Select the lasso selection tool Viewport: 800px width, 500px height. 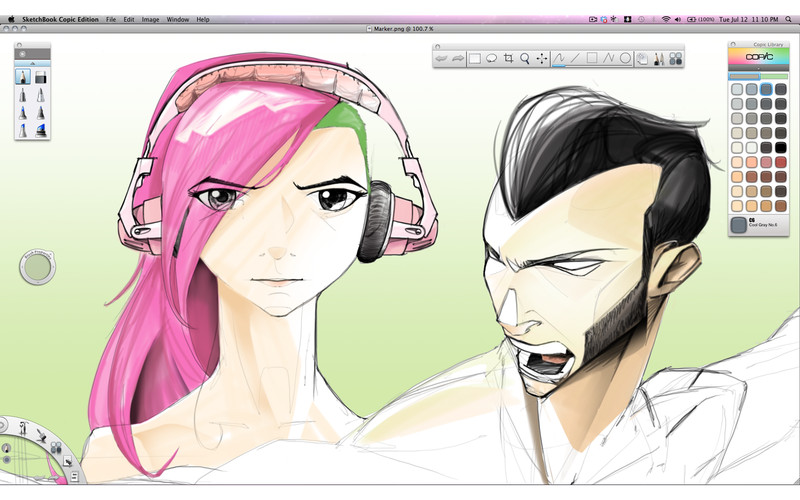click(492, 59)
